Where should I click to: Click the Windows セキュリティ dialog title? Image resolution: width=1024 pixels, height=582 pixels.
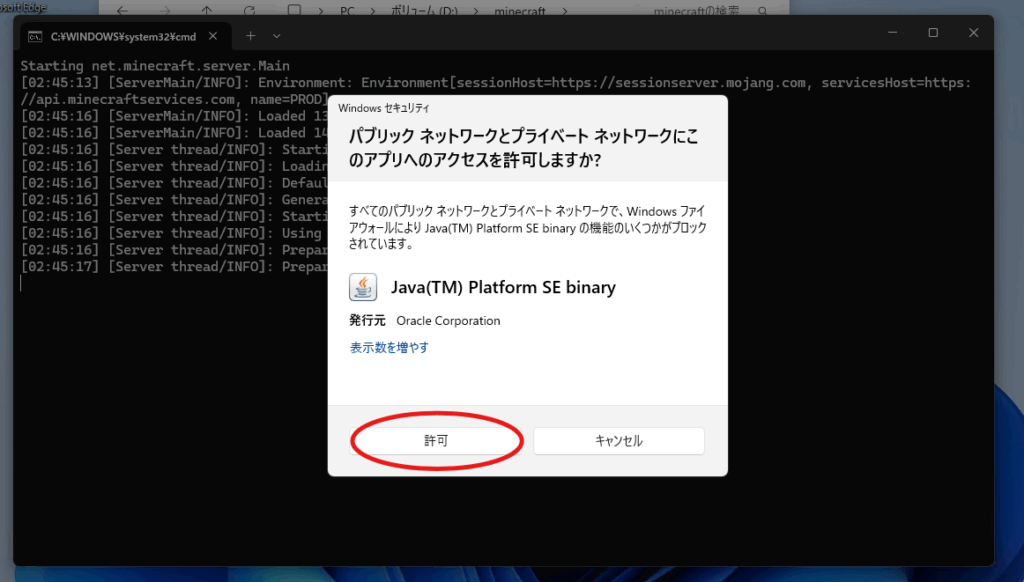384,108
